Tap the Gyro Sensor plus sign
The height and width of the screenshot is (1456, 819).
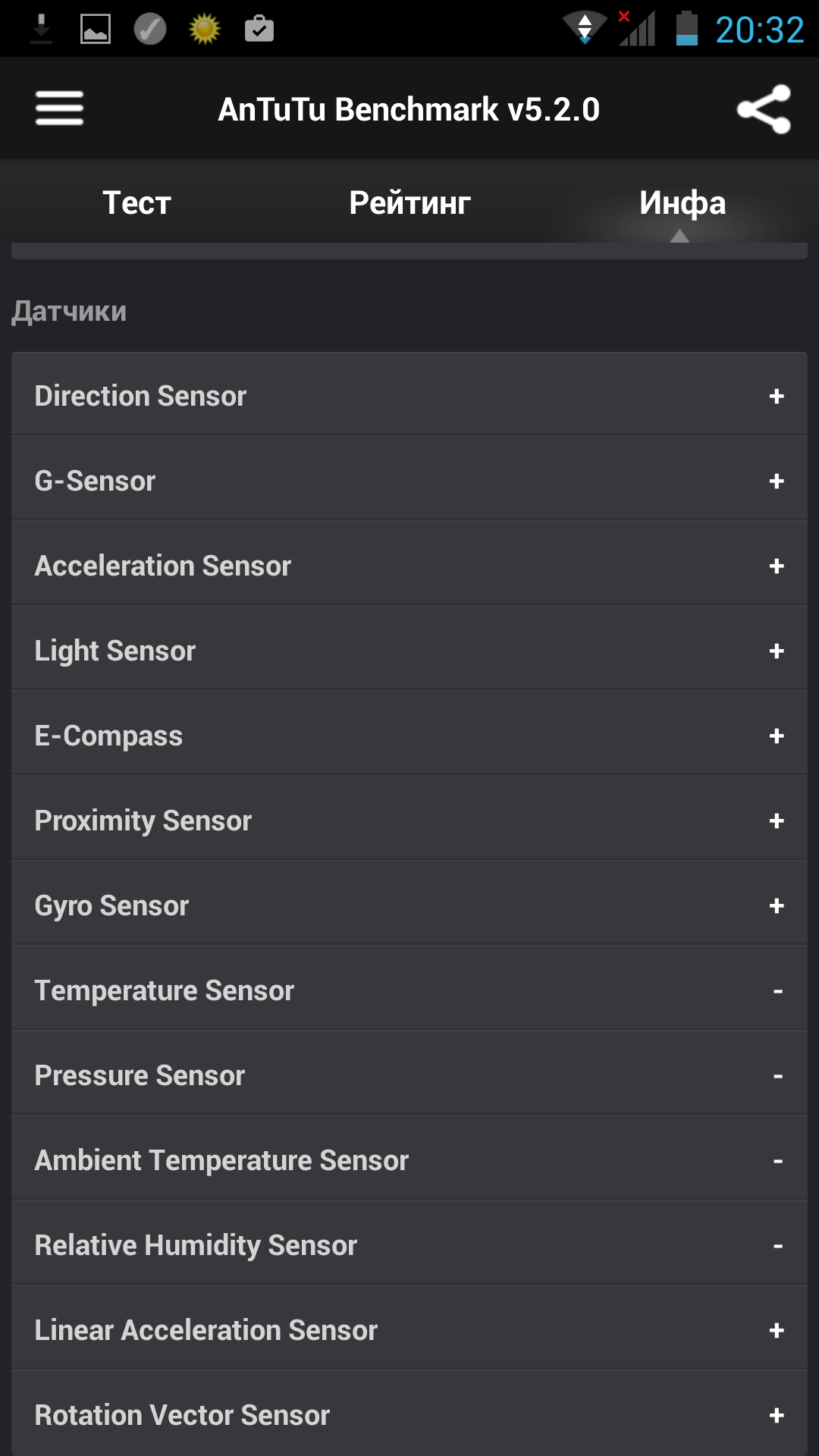click(x=777, y=905)
